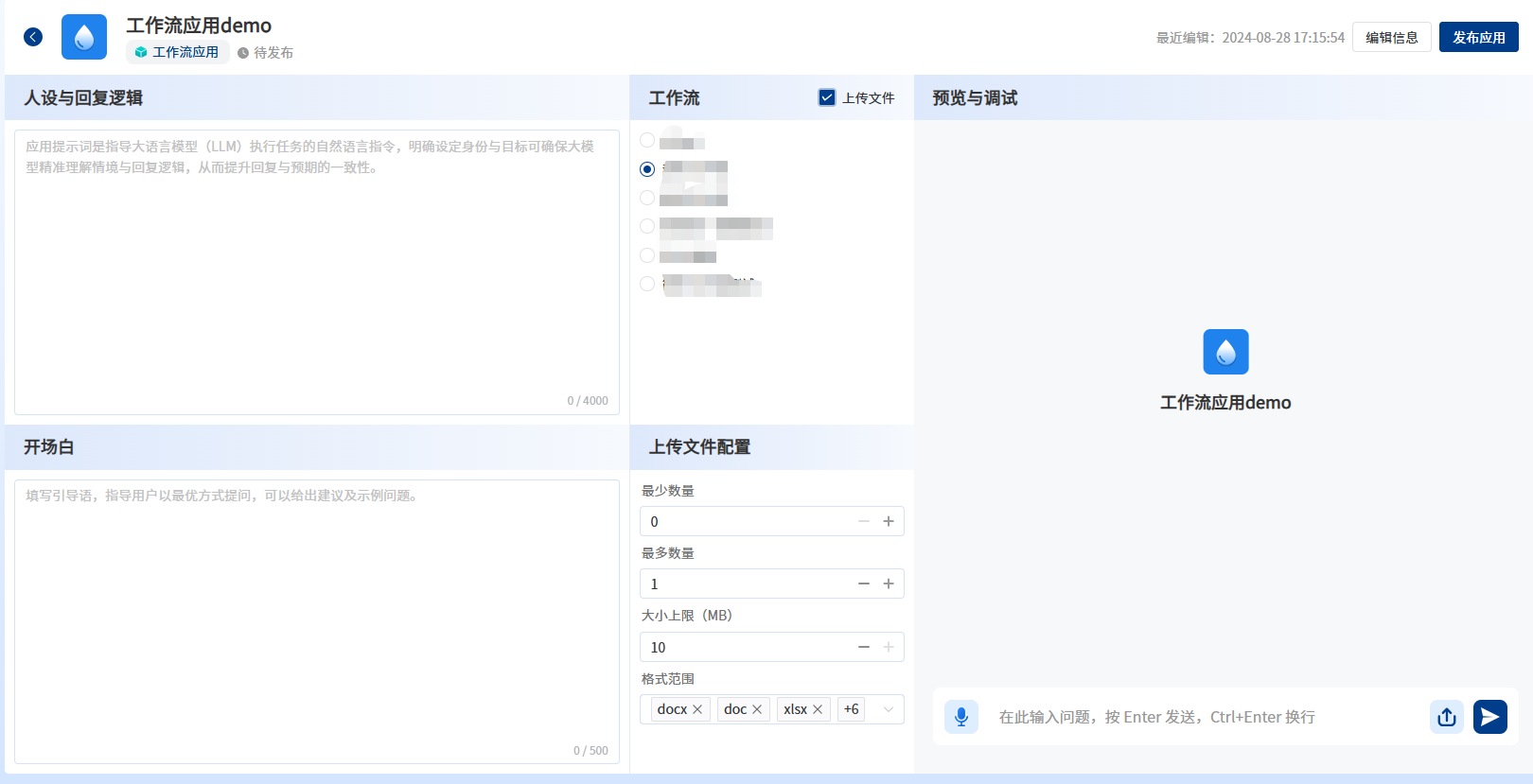1533x784 pixels.
Task: Click the 发布应用 button
Action: click(1478, 37)
